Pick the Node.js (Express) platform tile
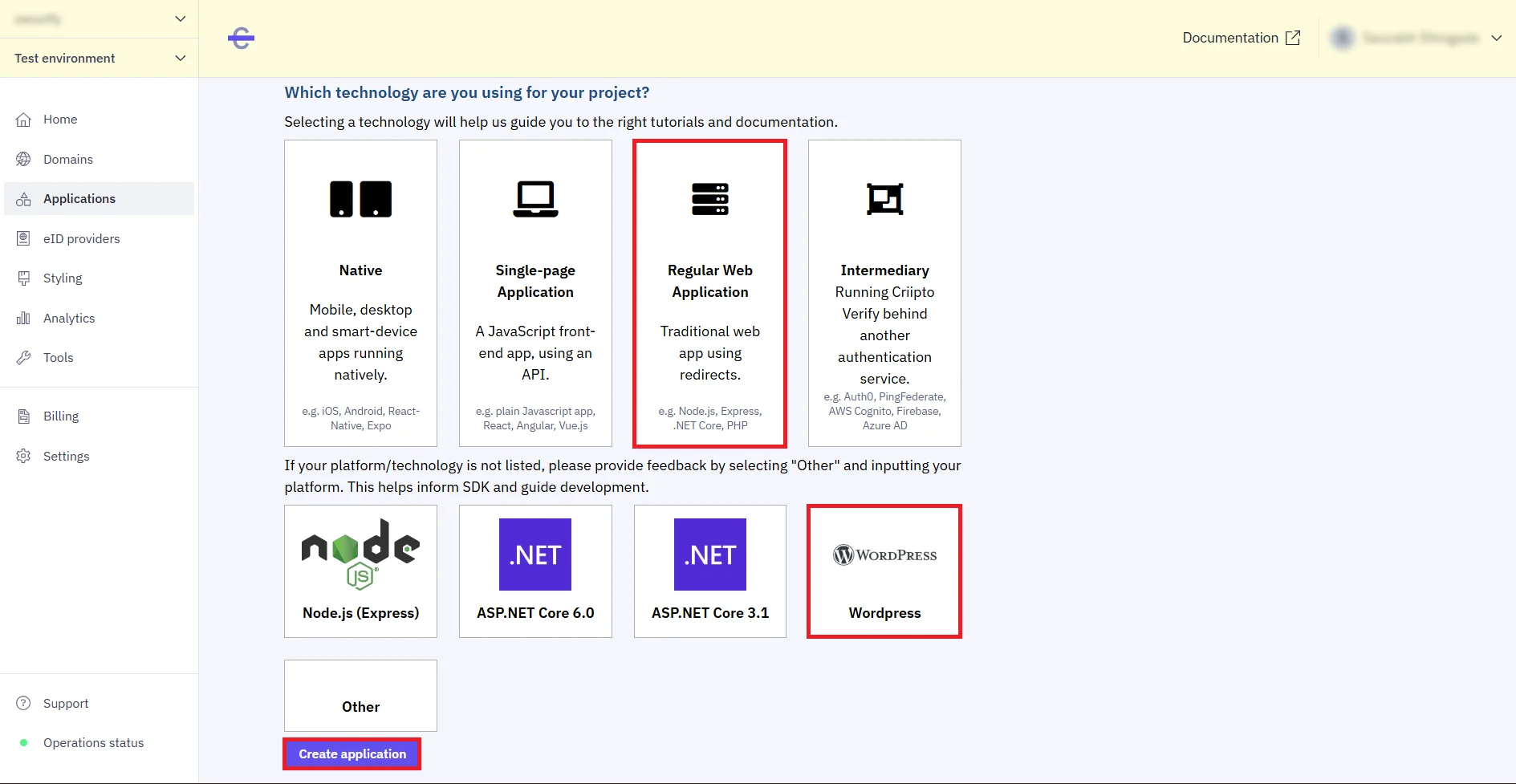1516x784 pixels. click(x=360, y=571)
